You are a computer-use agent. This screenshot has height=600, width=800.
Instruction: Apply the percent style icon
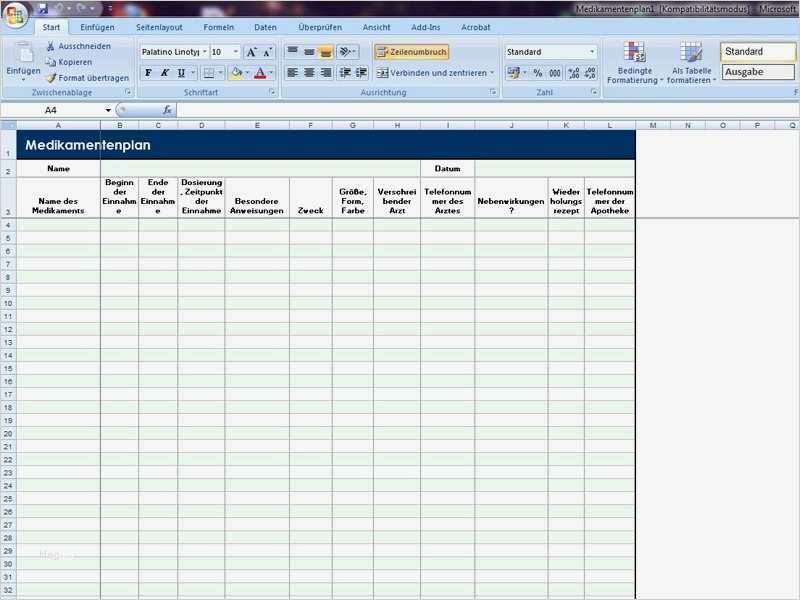(537, 73)
